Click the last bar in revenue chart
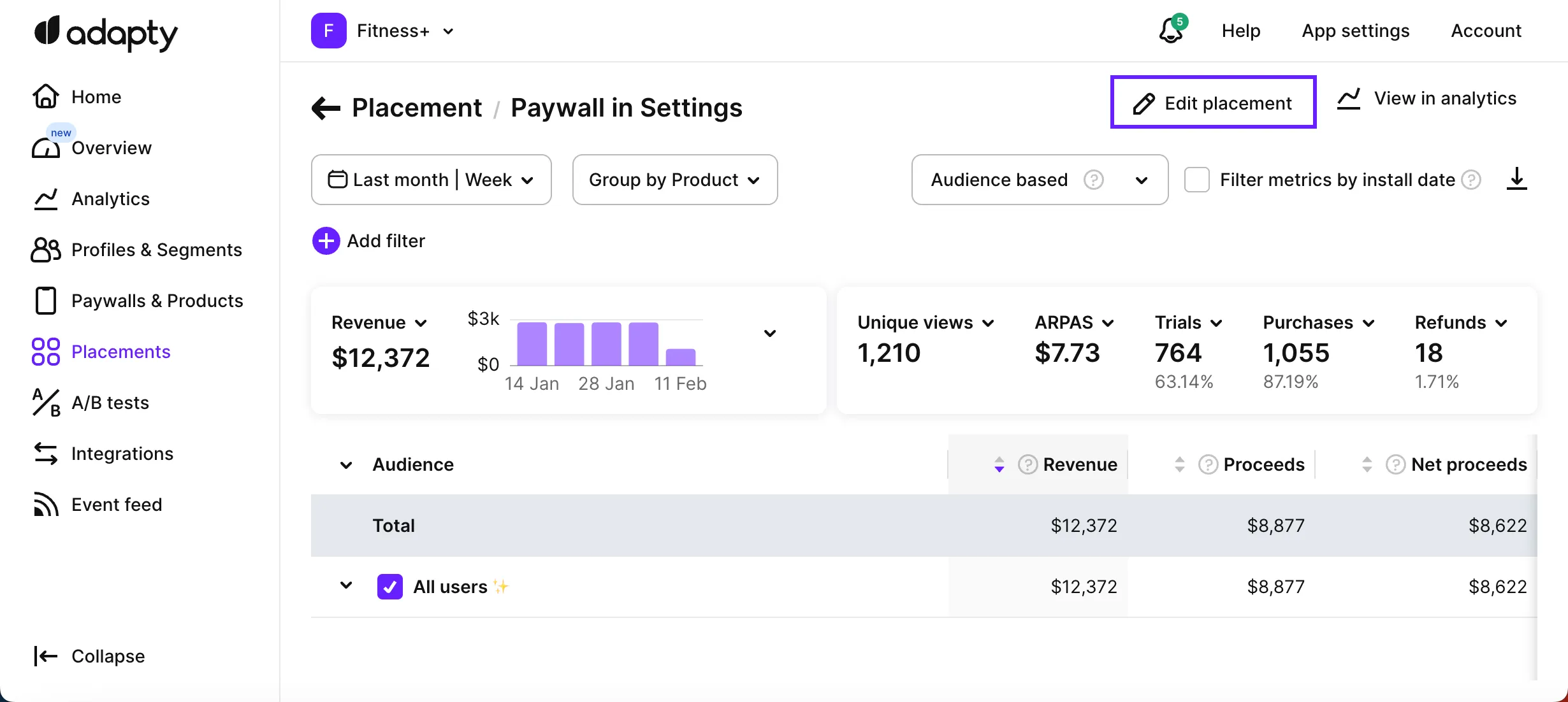This screenshot has height=702, width=1568. pyautogui.click(x=680, y=357)
